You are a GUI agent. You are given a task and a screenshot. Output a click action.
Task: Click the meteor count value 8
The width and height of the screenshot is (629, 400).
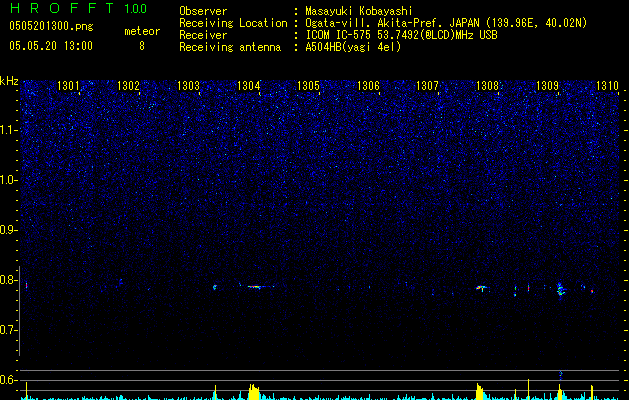click(142, 46)
